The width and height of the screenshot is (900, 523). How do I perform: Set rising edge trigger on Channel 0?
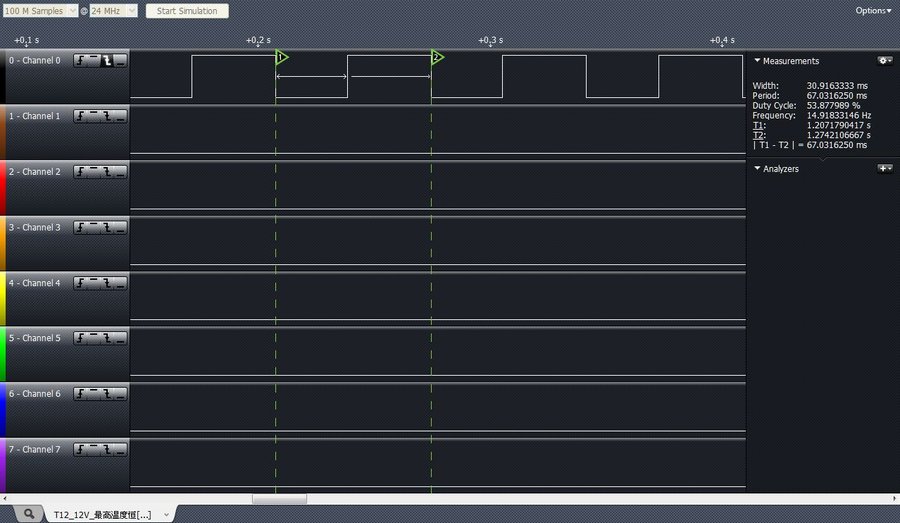point(80,61)
